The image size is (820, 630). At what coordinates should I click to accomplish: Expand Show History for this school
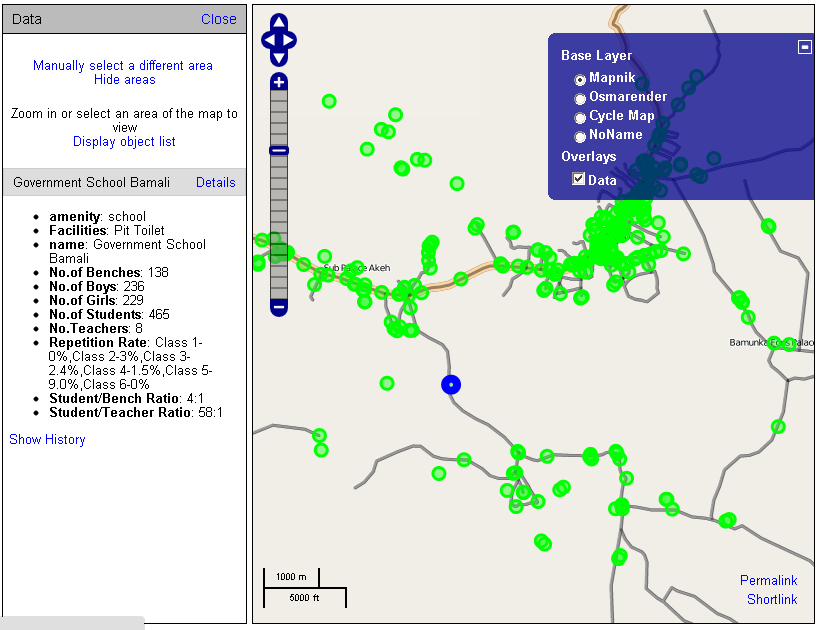coord(47,440)
